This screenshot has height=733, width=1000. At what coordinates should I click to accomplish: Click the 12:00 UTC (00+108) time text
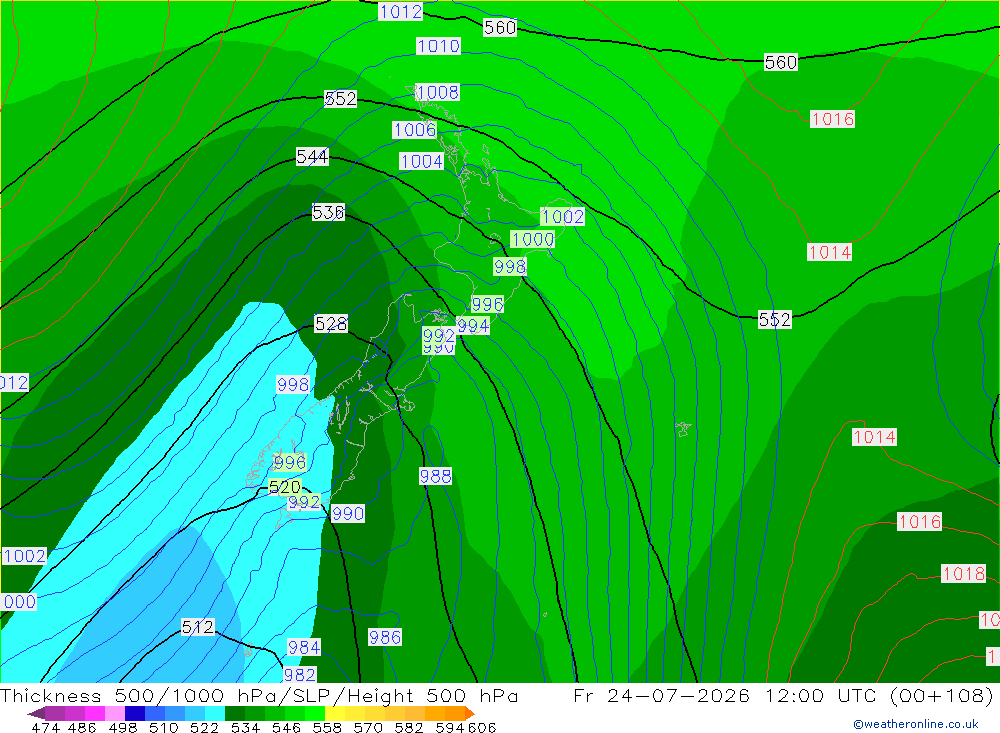tap(880, 695)
